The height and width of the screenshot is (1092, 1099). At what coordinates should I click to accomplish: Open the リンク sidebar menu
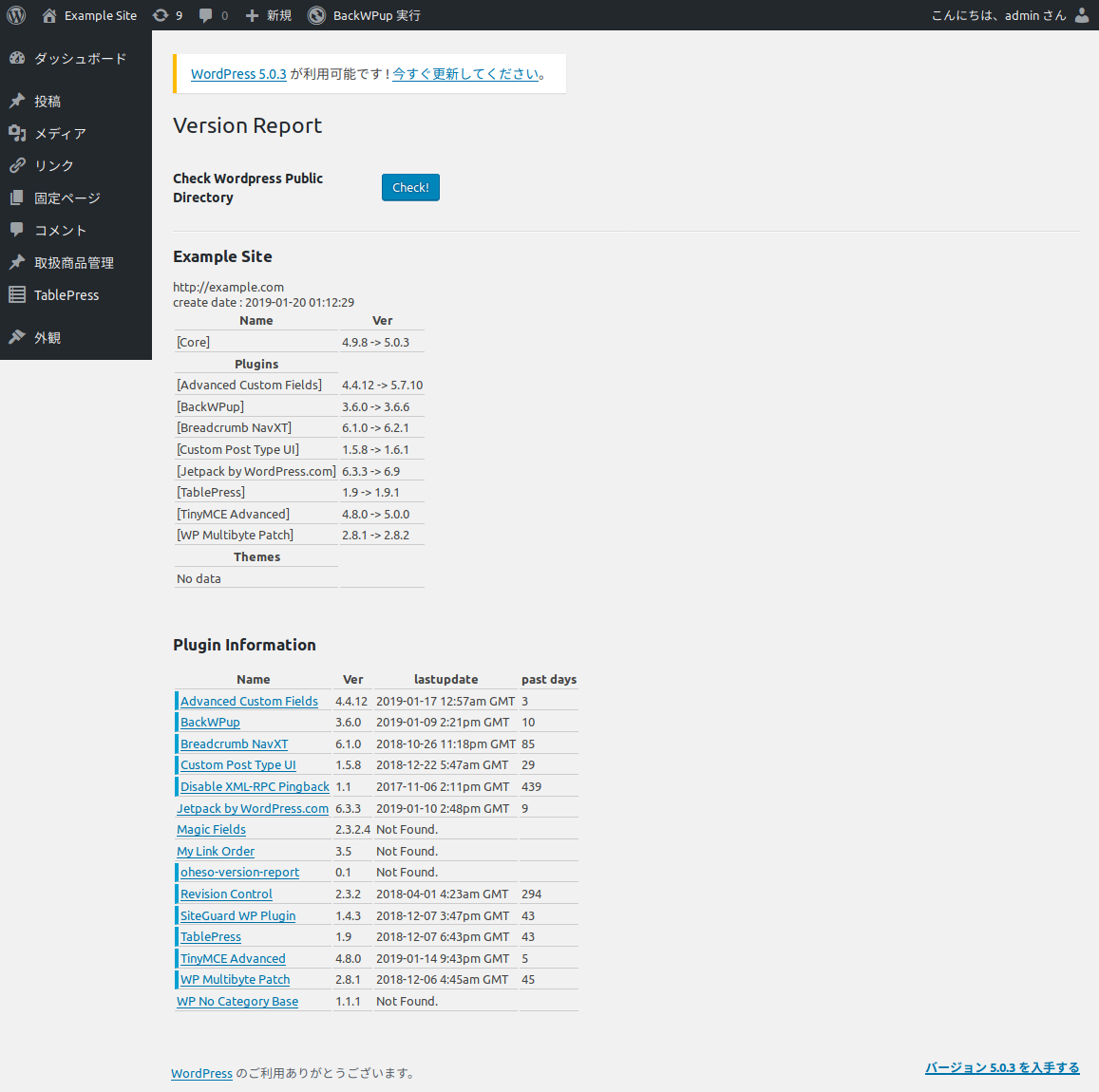click(76, 165)
